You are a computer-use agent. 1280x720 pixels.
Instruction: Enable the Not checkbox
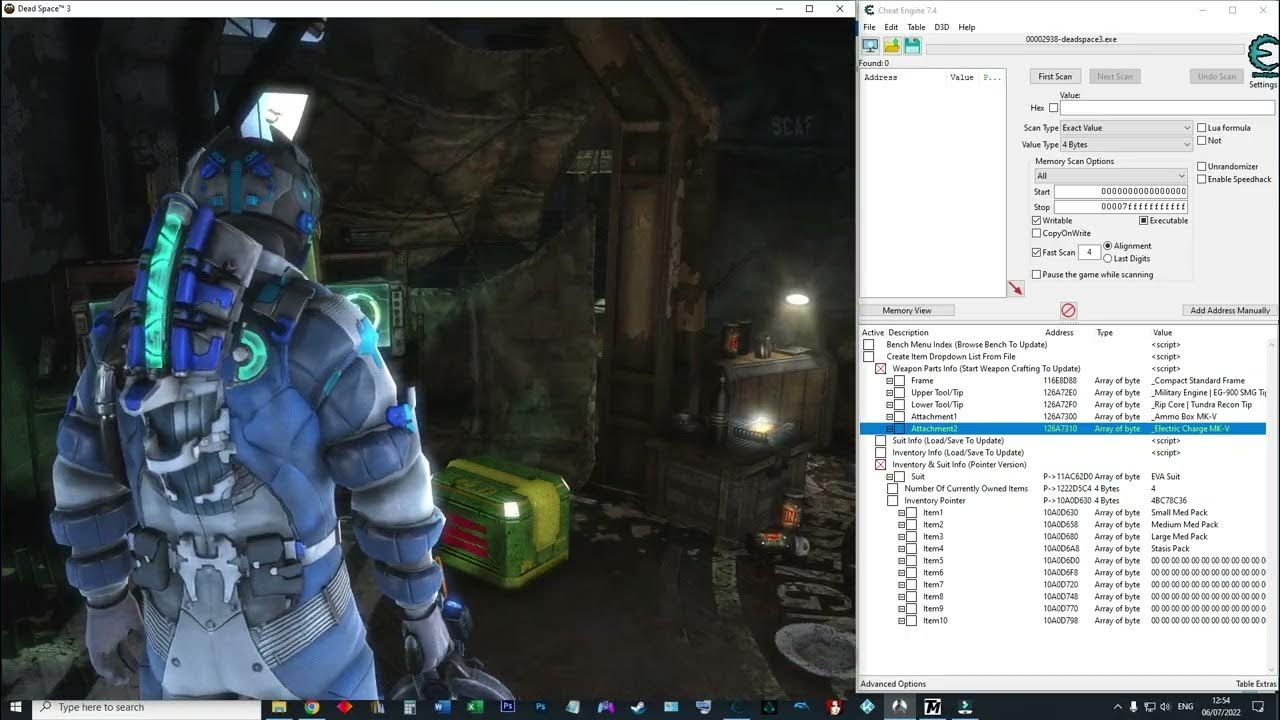pos(1202,141)
